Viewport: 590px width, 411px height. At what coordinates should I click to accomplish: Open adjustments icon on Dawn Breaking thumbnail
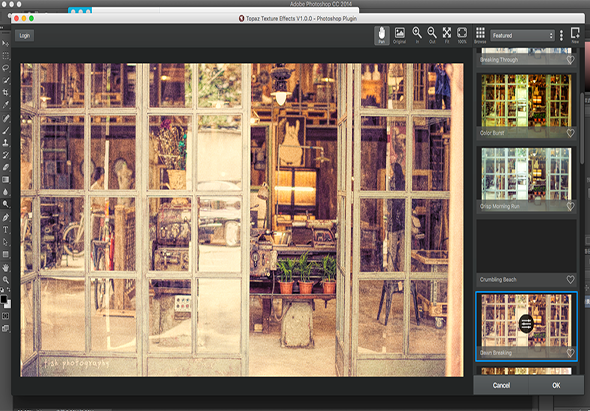click(526, 324)
